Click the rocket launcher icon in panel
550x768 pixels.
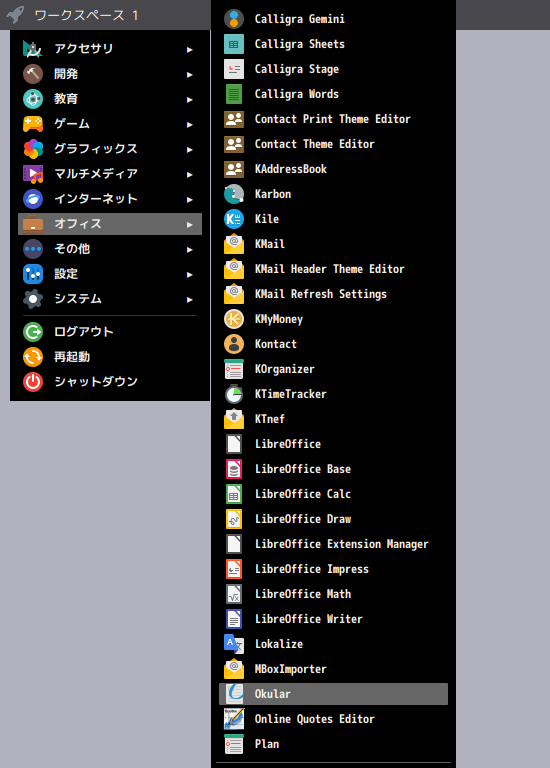tap(15, 15)
